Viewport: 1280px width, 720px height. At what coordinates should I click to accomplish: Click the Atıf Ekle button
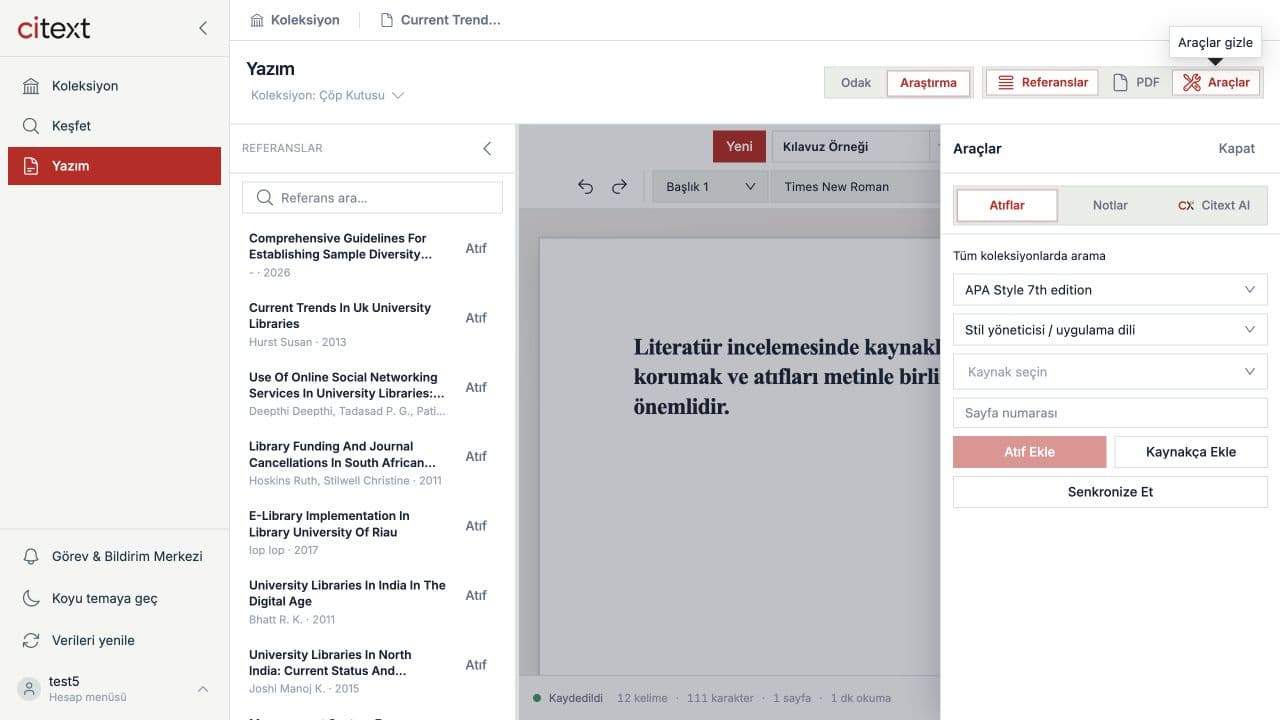[x=1029, y=452]
